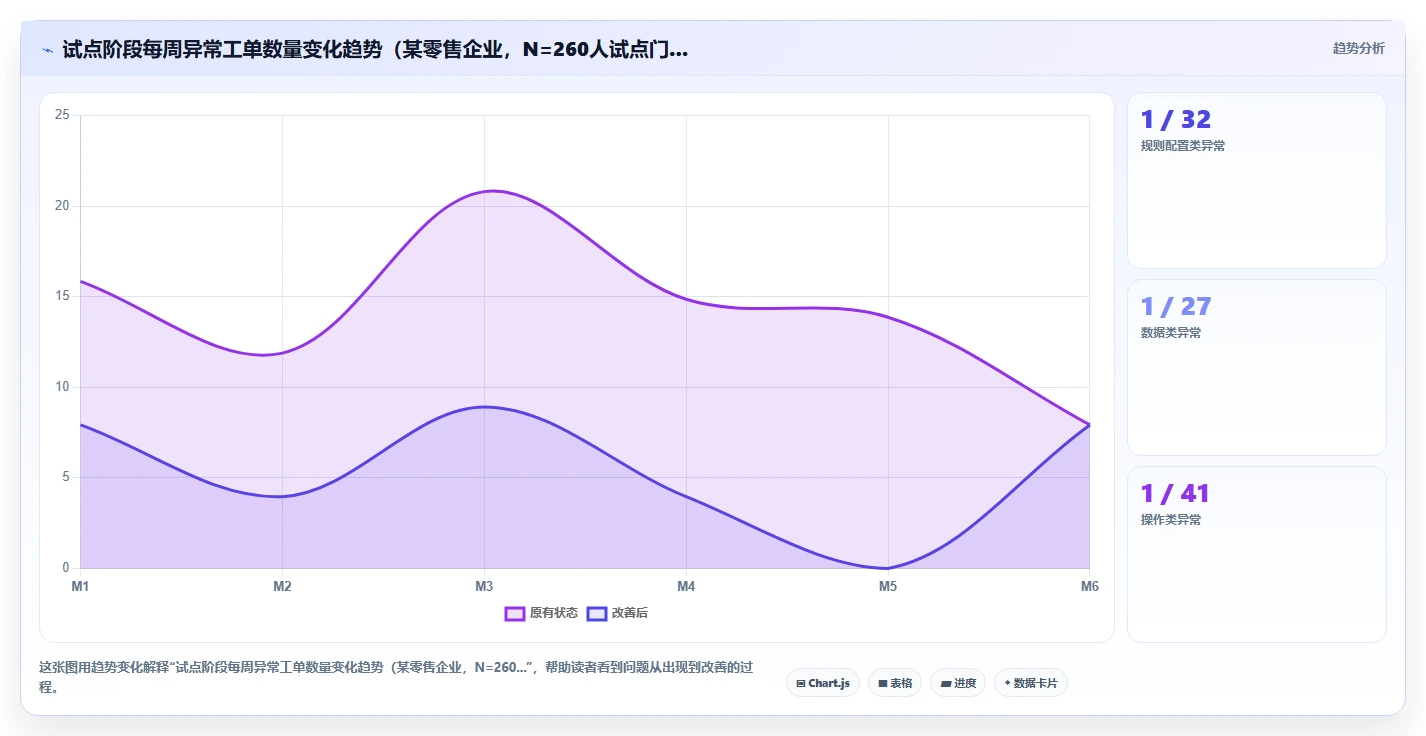Click the M4 x-axis label
The width and height of the screenshot is (1426, 736).
[686, 587]
